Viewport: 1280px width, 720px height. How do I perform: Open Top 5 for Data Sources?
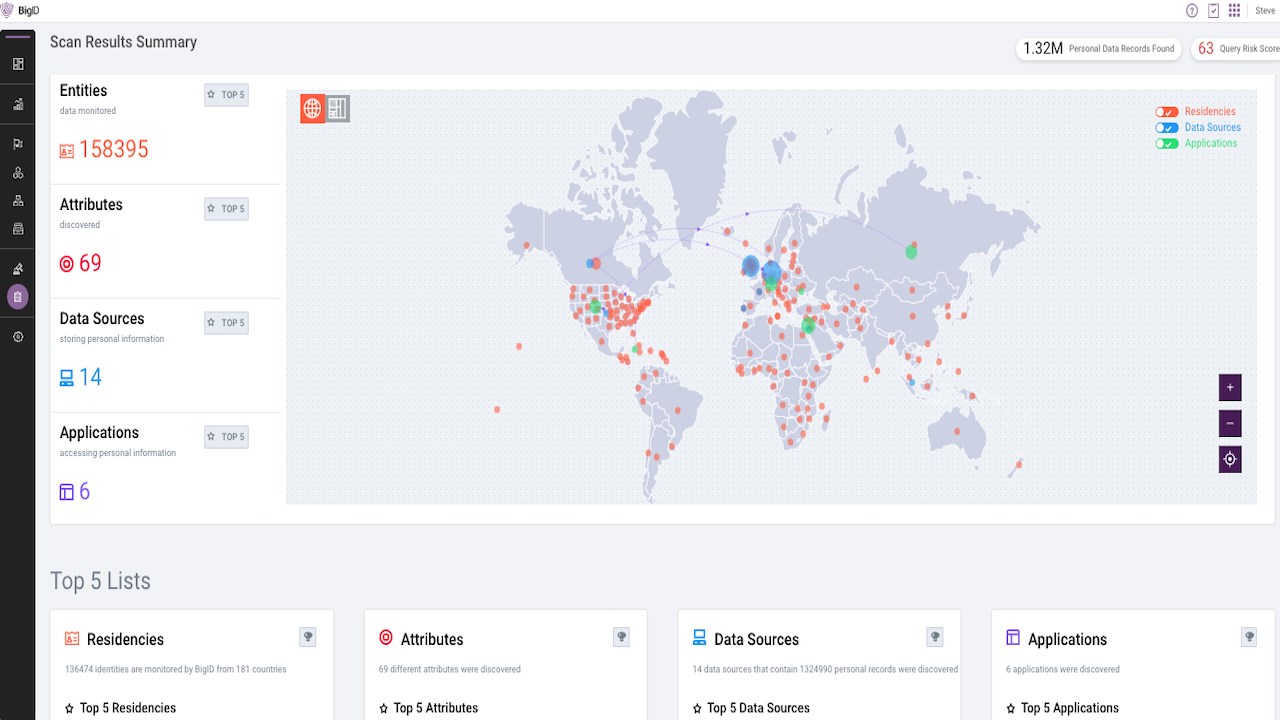click(x=226, y=323)
